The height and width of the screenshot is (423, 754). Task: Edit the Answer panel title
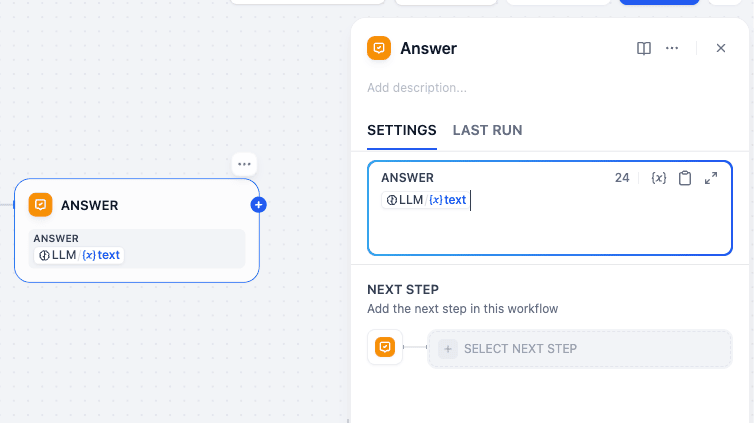point(428,48)
